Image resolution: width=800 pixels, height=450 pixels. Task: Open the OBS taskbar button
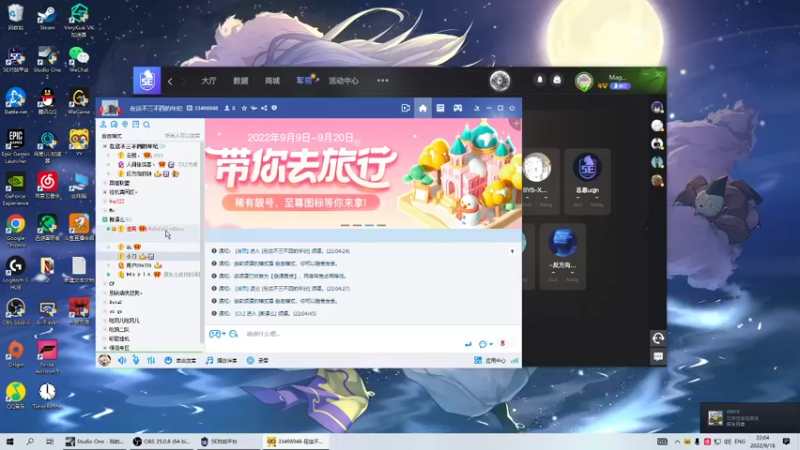click(162, 441)
